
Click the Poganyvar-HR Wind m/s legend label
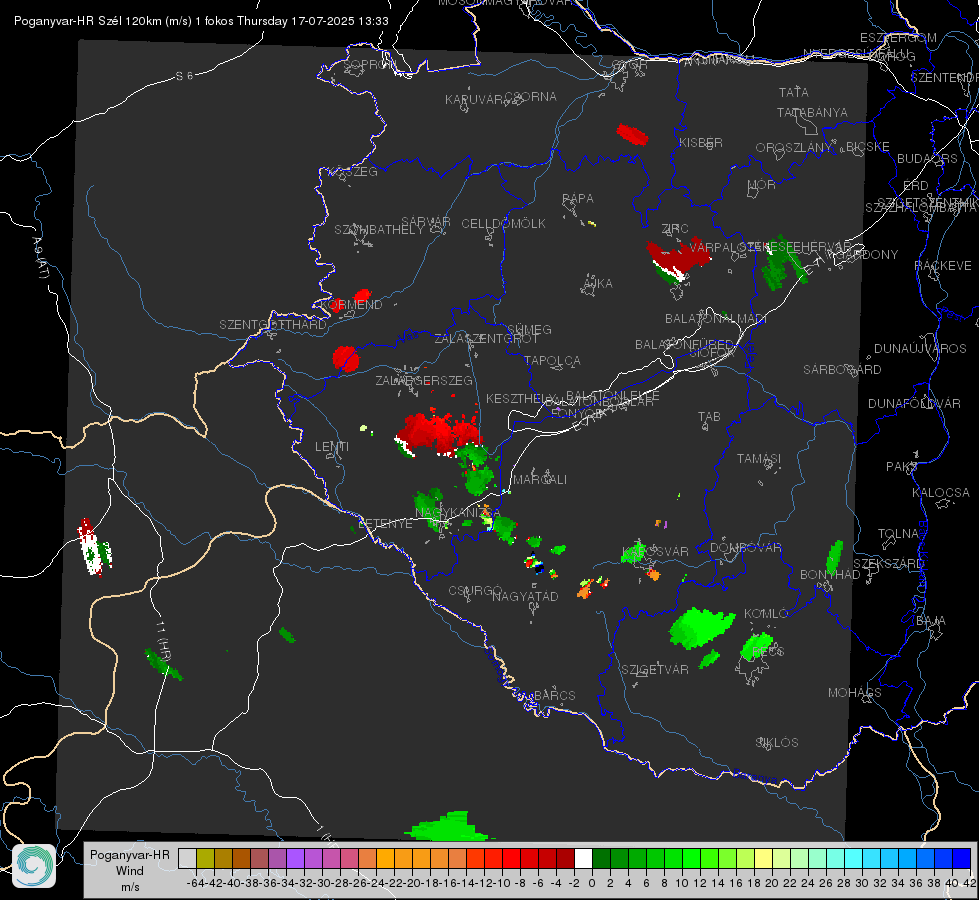[x=130, y=871]
